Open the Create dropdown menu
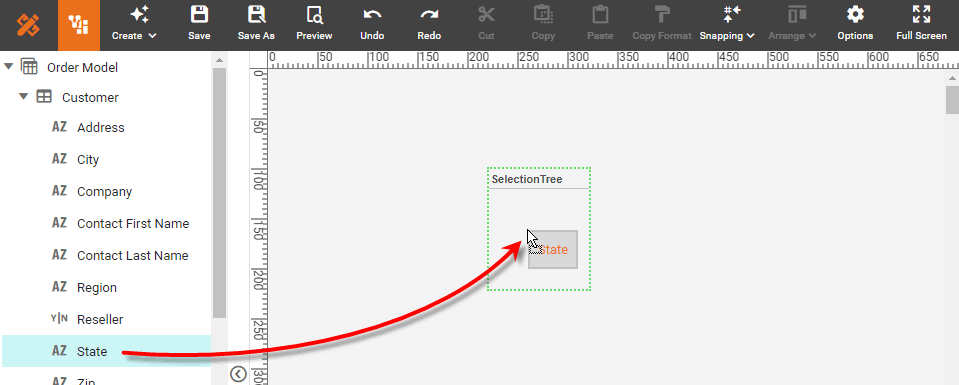Screen dimensions: 959x385 (135, 24)
